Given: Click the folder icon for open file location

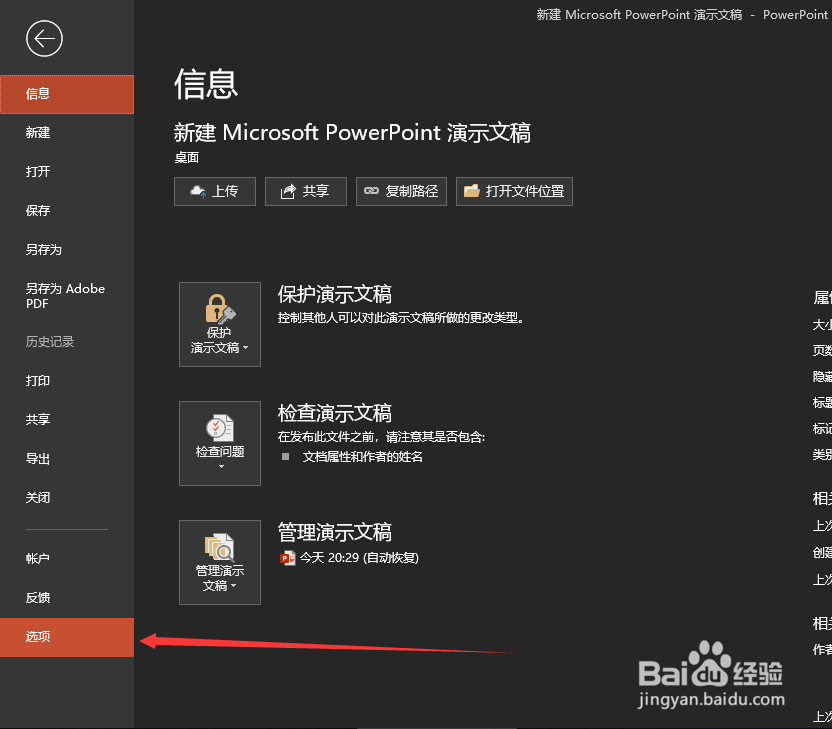Looking at the screenshot, I should (x=472, y=191).
